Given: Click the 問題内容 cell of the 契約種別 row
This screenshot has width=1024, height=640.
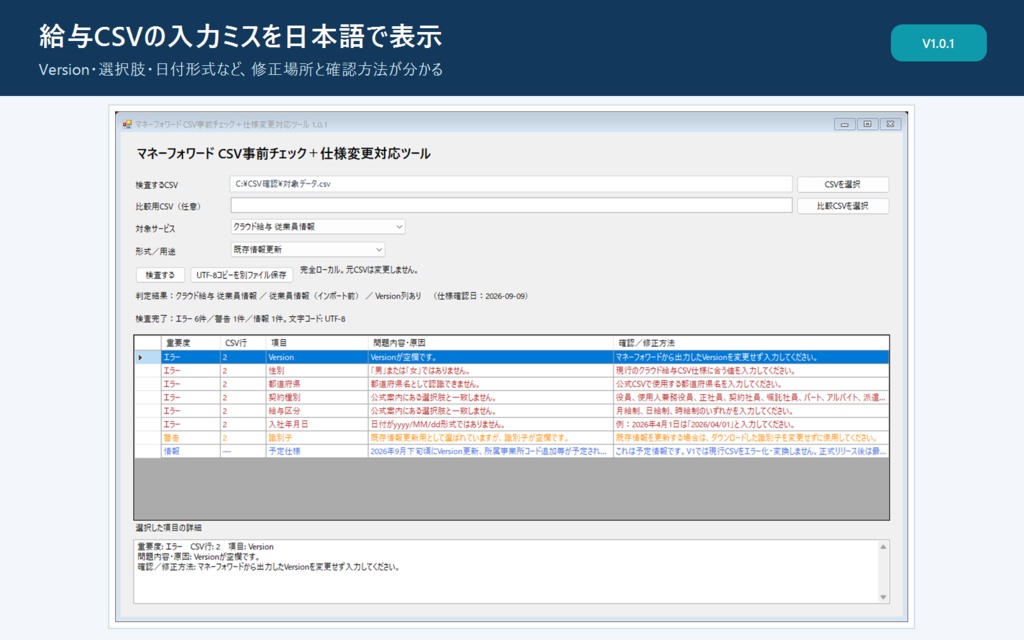Looking at the screenshot, I should (490, 397).
